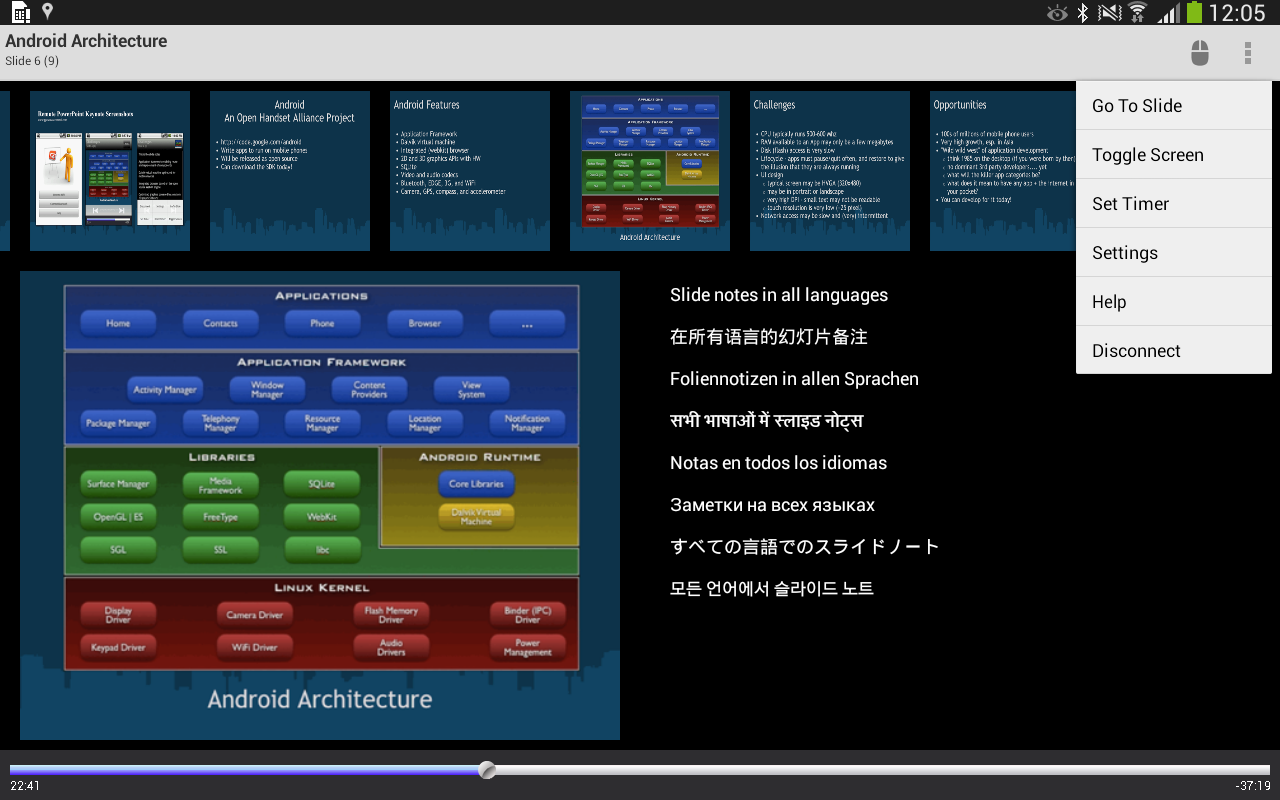Open the Set Timer option
This screenshot has width=1280, height=800.
pyautogui.click(x=1174, y=204)
